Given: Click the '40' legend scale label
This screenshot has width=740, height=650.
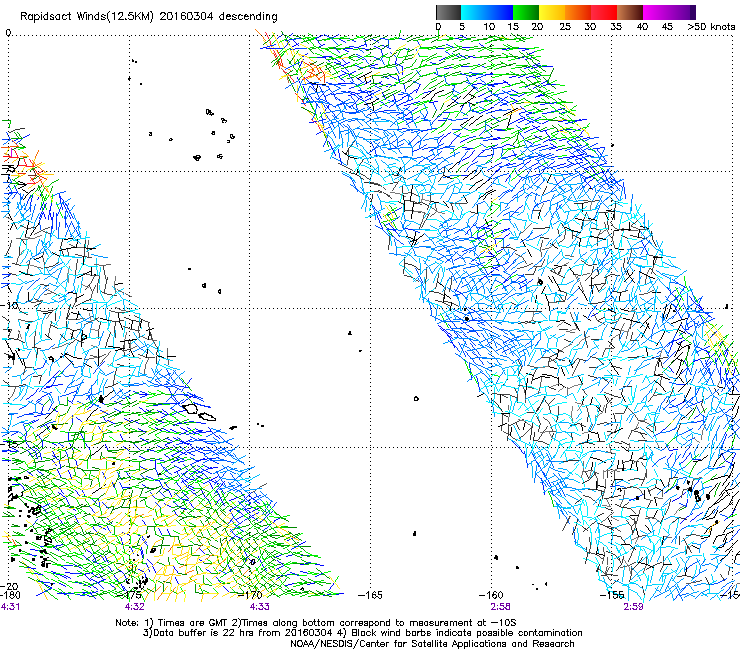Looking at the screenshot, I should (x=642, y=27).
